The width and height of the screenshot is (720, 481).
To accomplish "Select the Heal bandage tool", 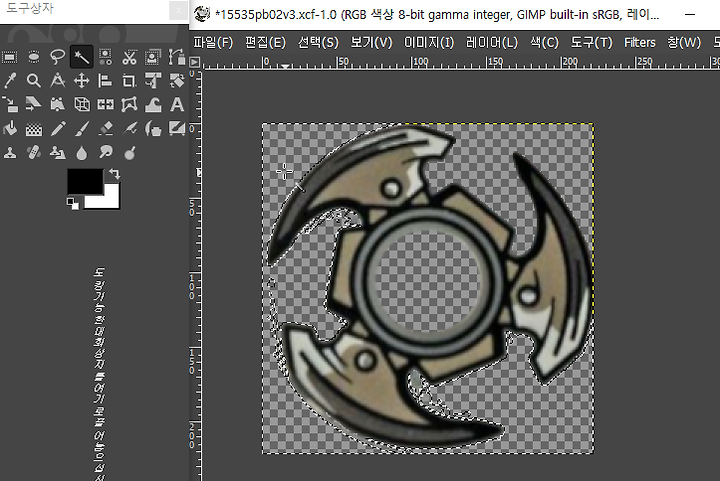I will (x=34, y=152).
